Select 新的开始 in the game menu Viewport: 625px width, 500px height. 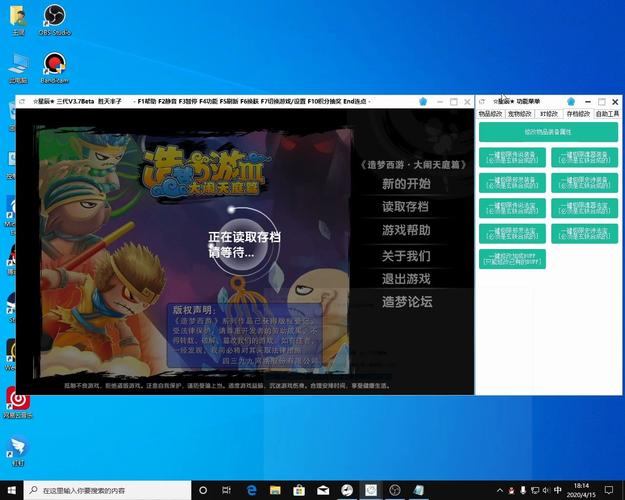point(406,183)
